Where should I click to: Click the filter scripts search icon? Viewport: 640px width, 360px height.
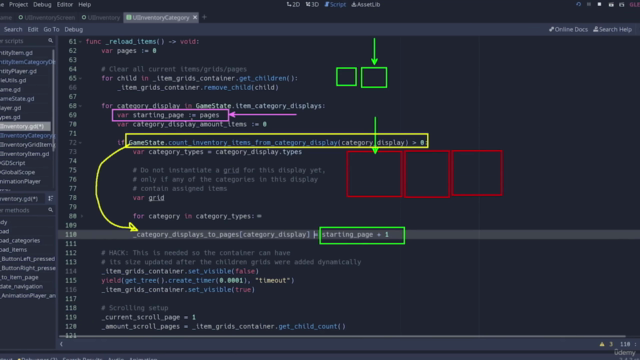coord(51,41)
